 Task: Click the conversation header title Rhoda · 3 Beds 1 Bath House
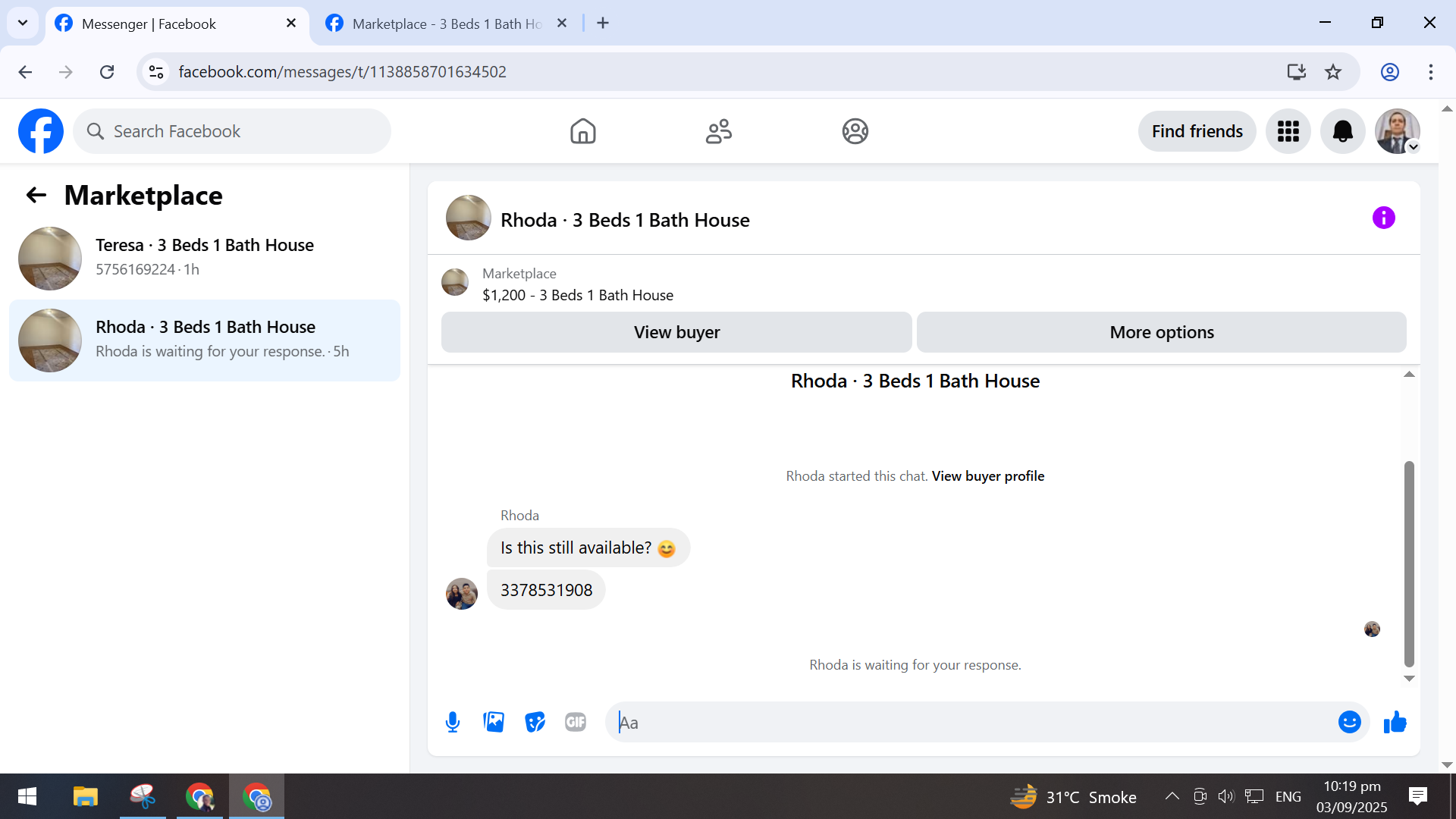click(x=625, y=220)
